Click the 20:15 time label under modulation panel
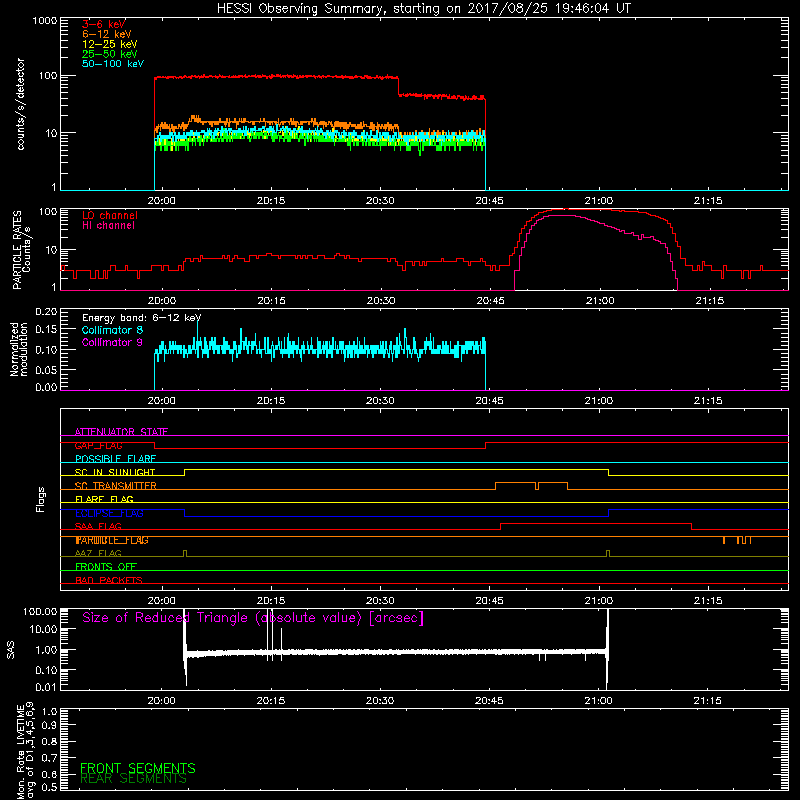 (271, 401)
